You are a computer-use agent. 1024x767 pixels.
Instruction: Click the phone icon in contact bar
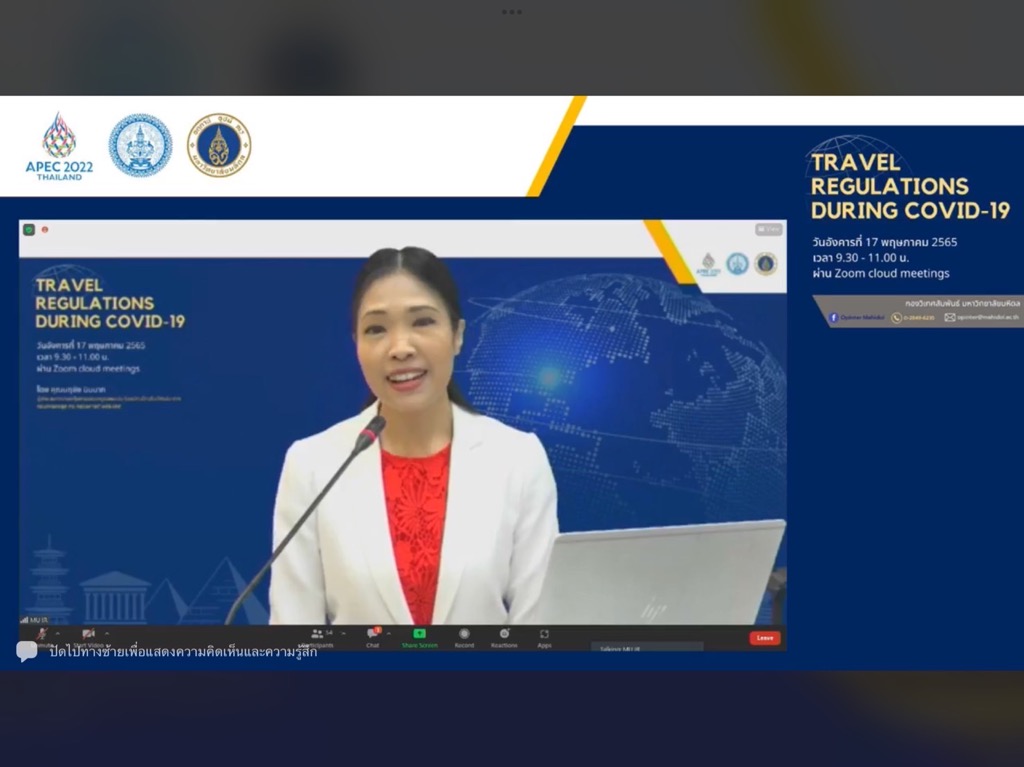[897, 318]
